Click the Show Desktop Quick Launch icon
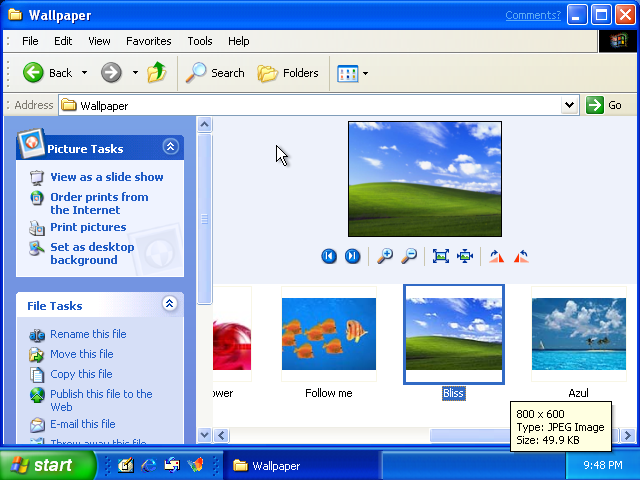Viewport: 640px width, 480px height. click(126, 465)
